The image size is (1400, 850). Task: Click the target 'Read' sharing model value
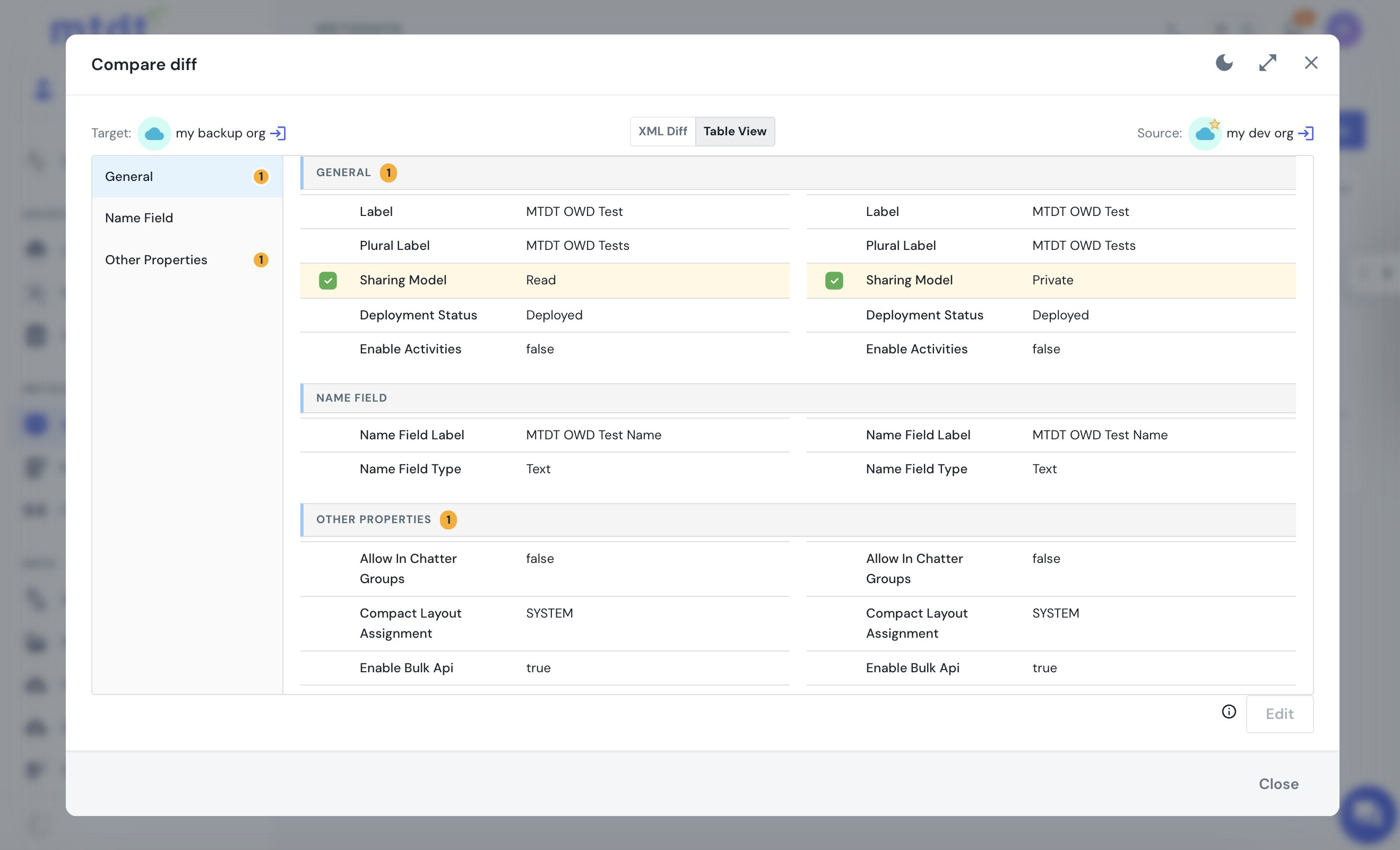coord(541,280)
